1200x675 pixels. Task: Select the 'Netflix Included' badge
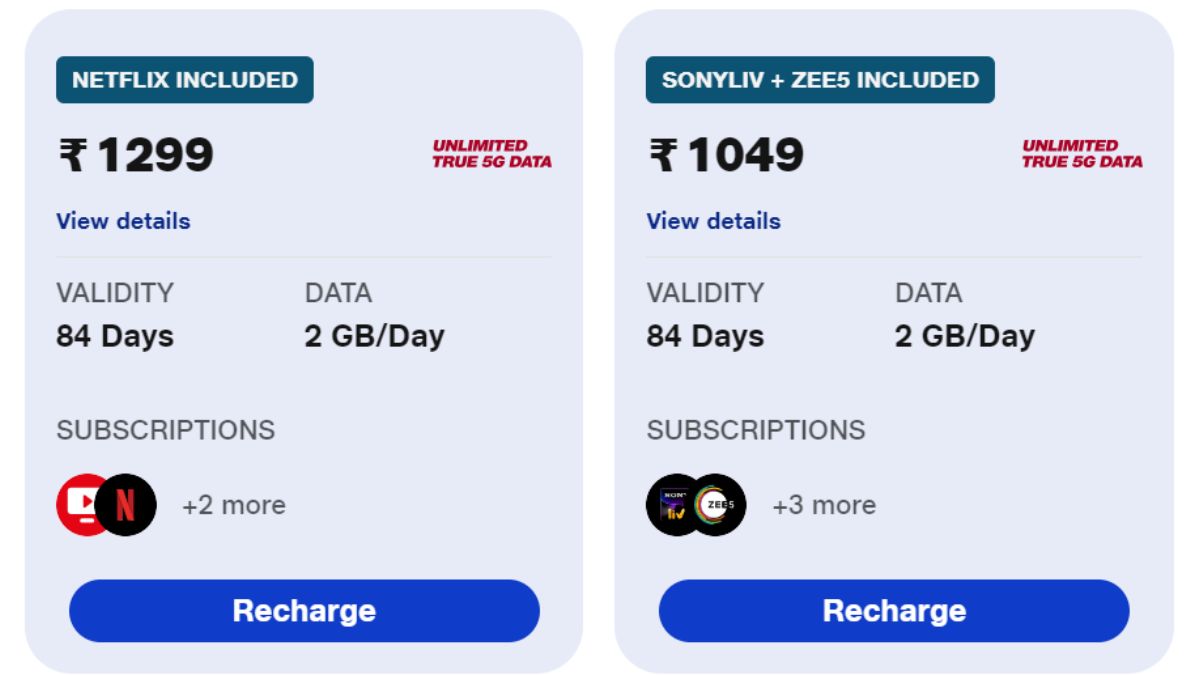185,80
